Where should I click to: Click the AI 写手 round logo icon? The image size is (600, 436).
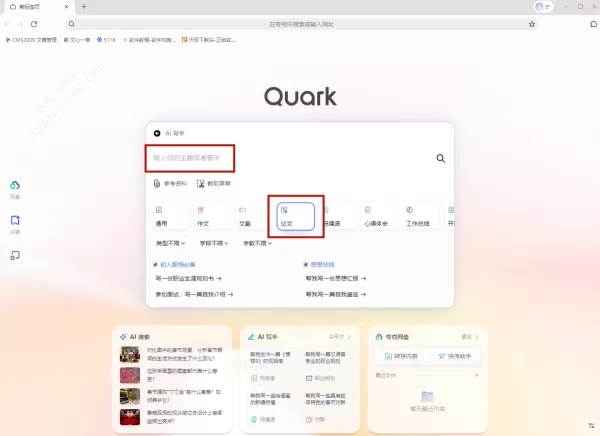[157, 133]
